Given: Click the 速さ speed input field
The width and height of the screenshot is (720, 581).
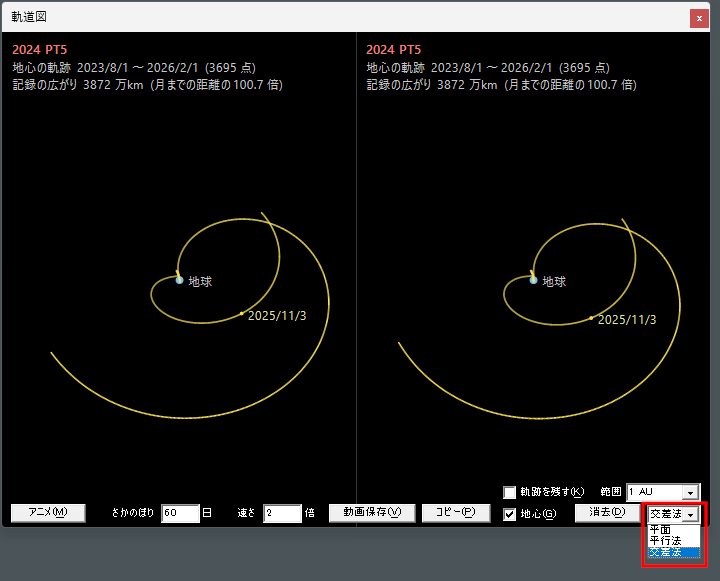Looking at the screenshot, I should tap(282, 513).
